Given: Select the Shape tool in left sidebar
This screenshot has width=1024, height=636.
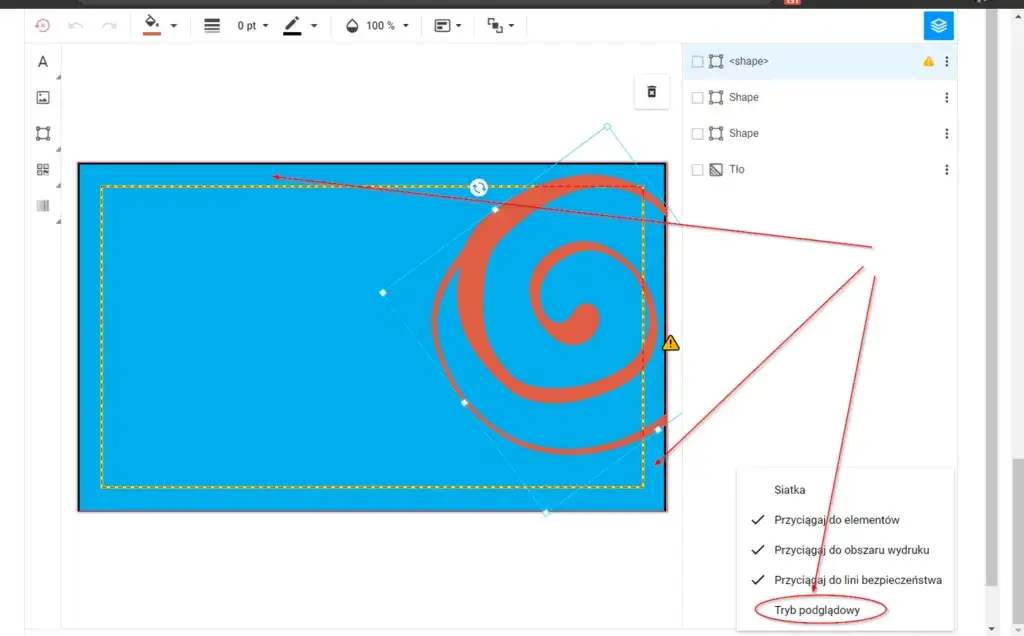Looking at the screenshot, I should (43, 134).
